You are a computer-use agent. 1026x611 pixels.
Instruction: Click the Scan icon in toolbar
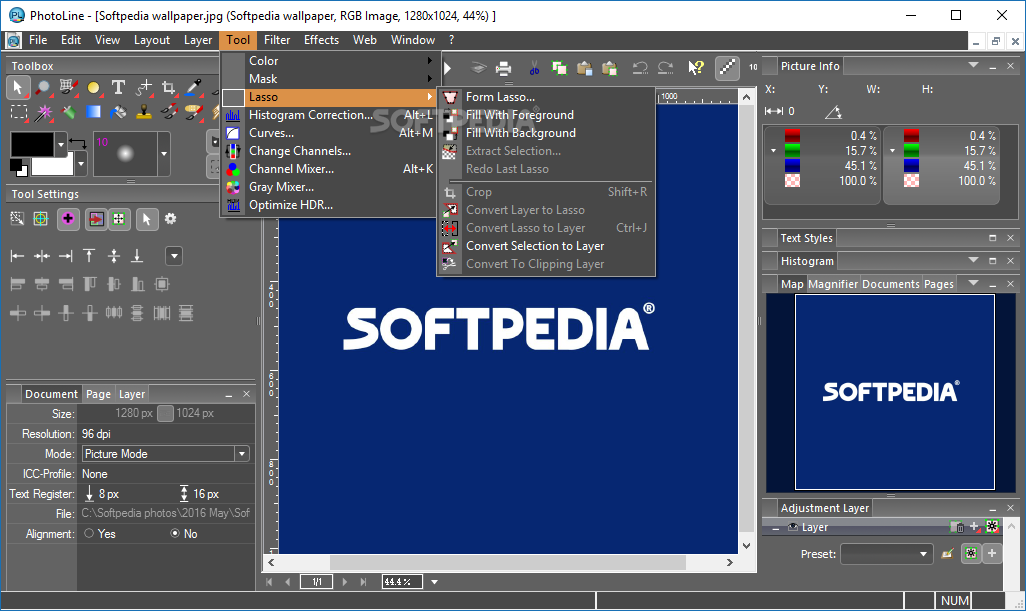click(x=478, y=68)
